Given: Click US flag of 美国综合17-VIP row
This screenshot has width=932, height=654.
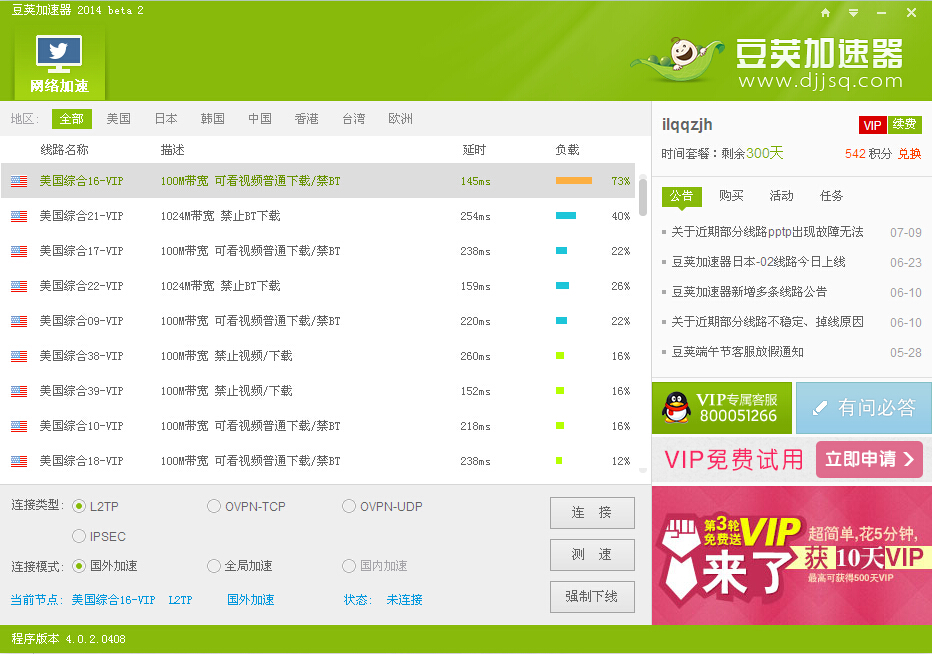Looking at the screenshot, I should (x=19, y=251).
